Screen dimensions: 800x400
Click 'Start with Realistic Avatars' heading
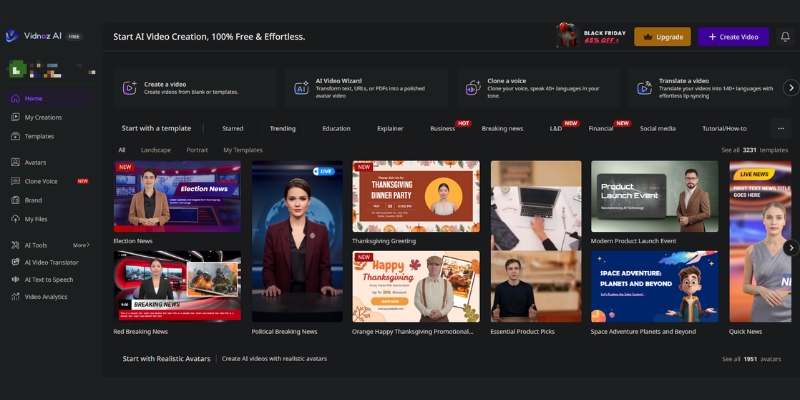pyautogui.click(x=166, y=359)
